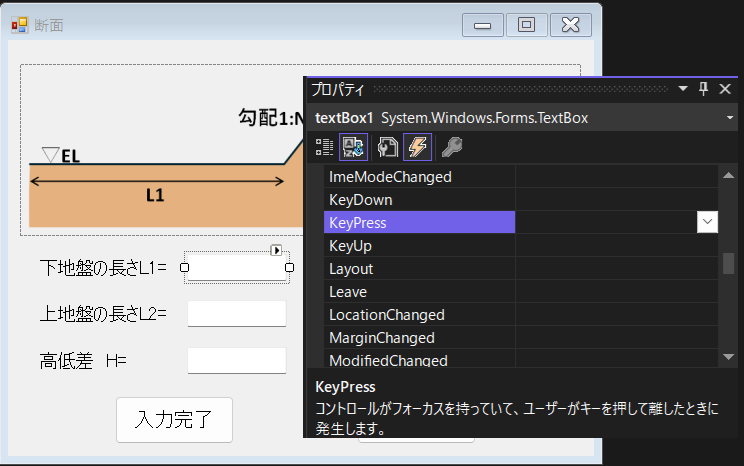This screenshot has width=744, height=466.
Task: Open Properties window position dropdown menu
Action: tap(683, 89)
